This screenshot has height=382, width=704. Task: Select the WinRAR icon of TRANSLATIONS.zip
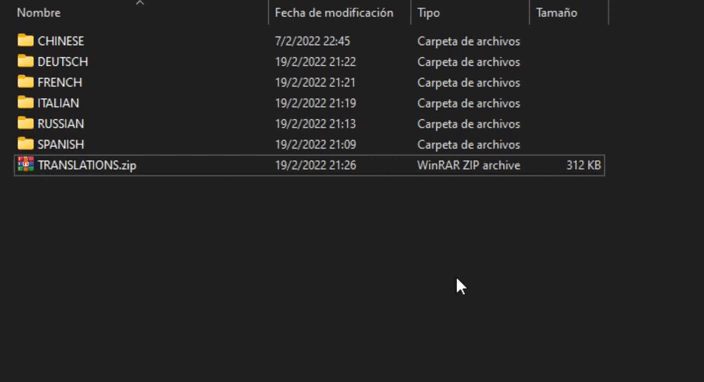click(x=26, y=164)
